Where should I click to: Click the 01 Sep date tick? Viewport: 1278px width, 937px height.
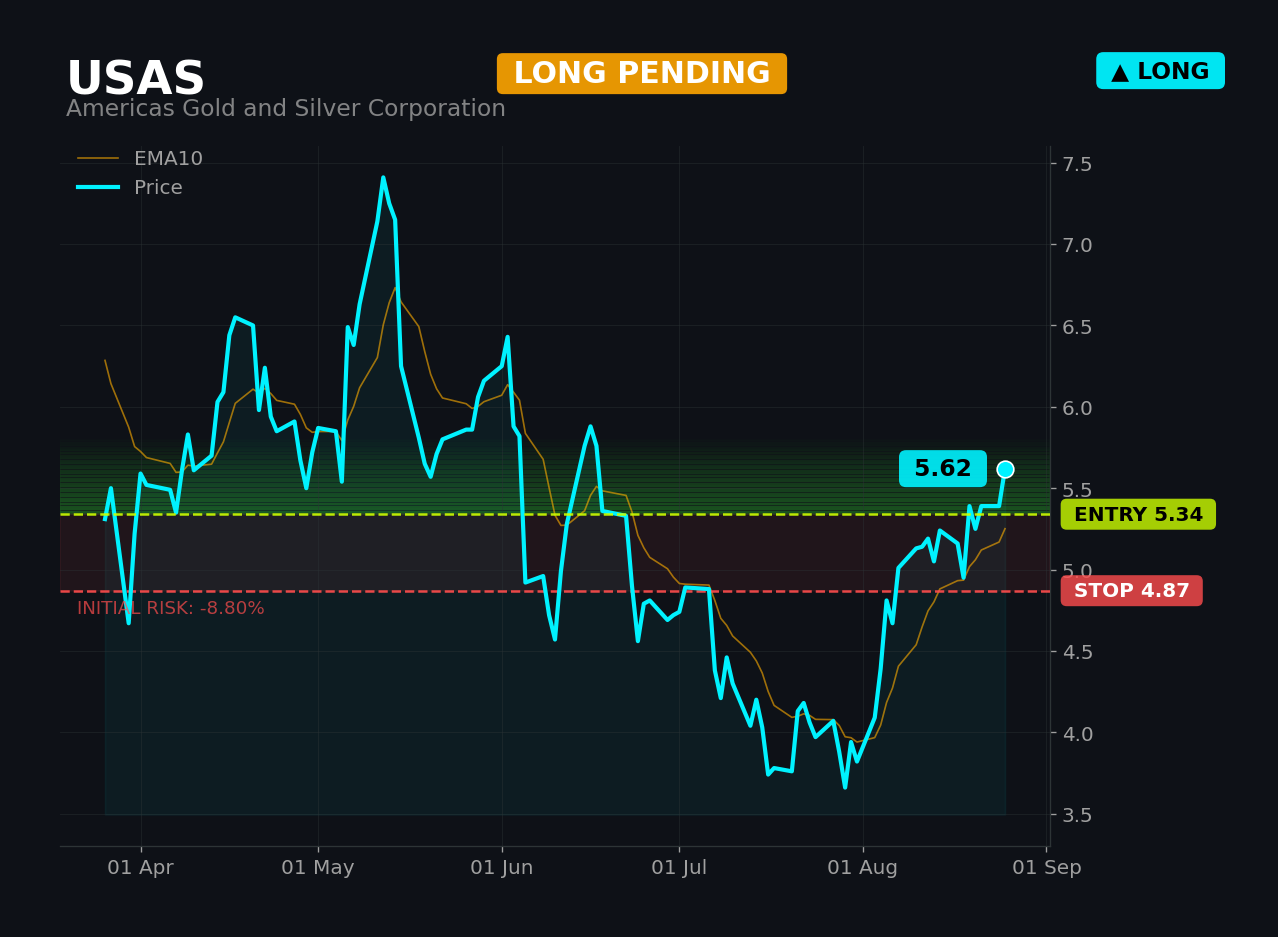pos(1047,868)
